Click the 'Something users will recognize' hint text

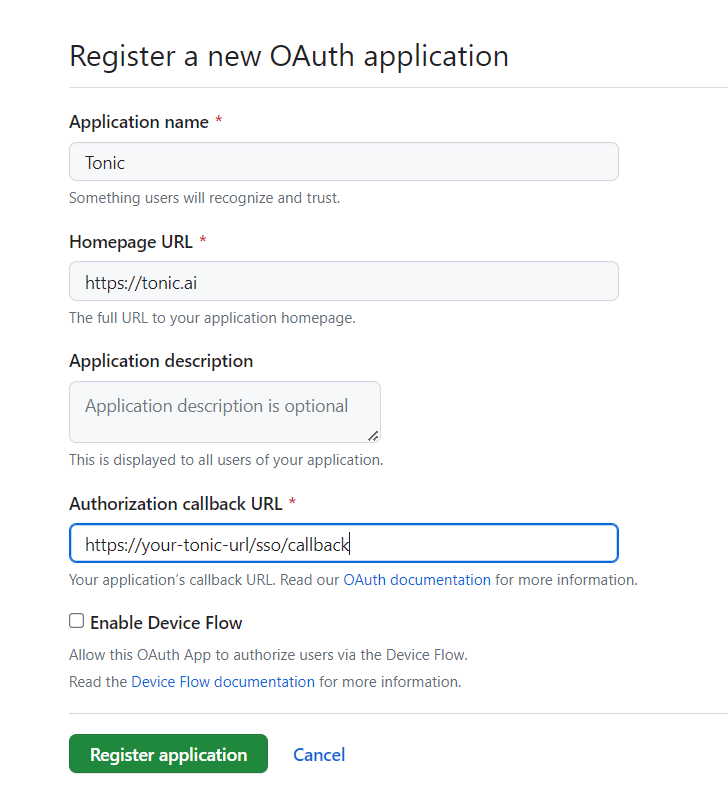(x=204, y=198)
